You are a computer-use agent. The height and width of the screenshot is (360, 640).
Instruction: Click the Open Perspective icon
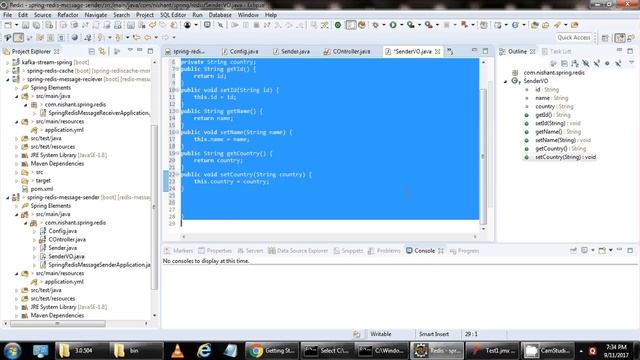pos(605,38)
